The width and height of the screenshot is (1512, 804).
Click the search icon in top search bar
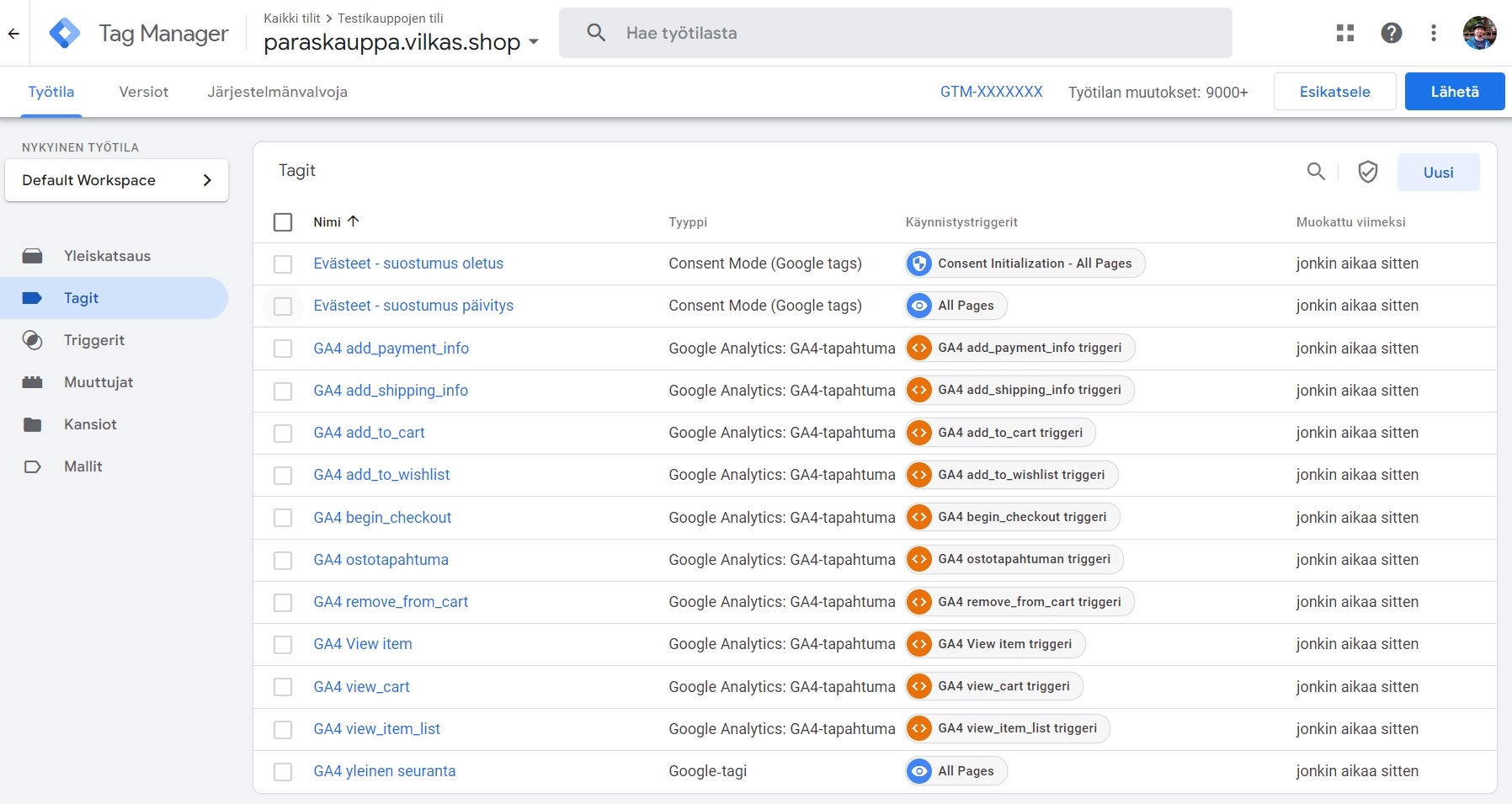point(596,33)
